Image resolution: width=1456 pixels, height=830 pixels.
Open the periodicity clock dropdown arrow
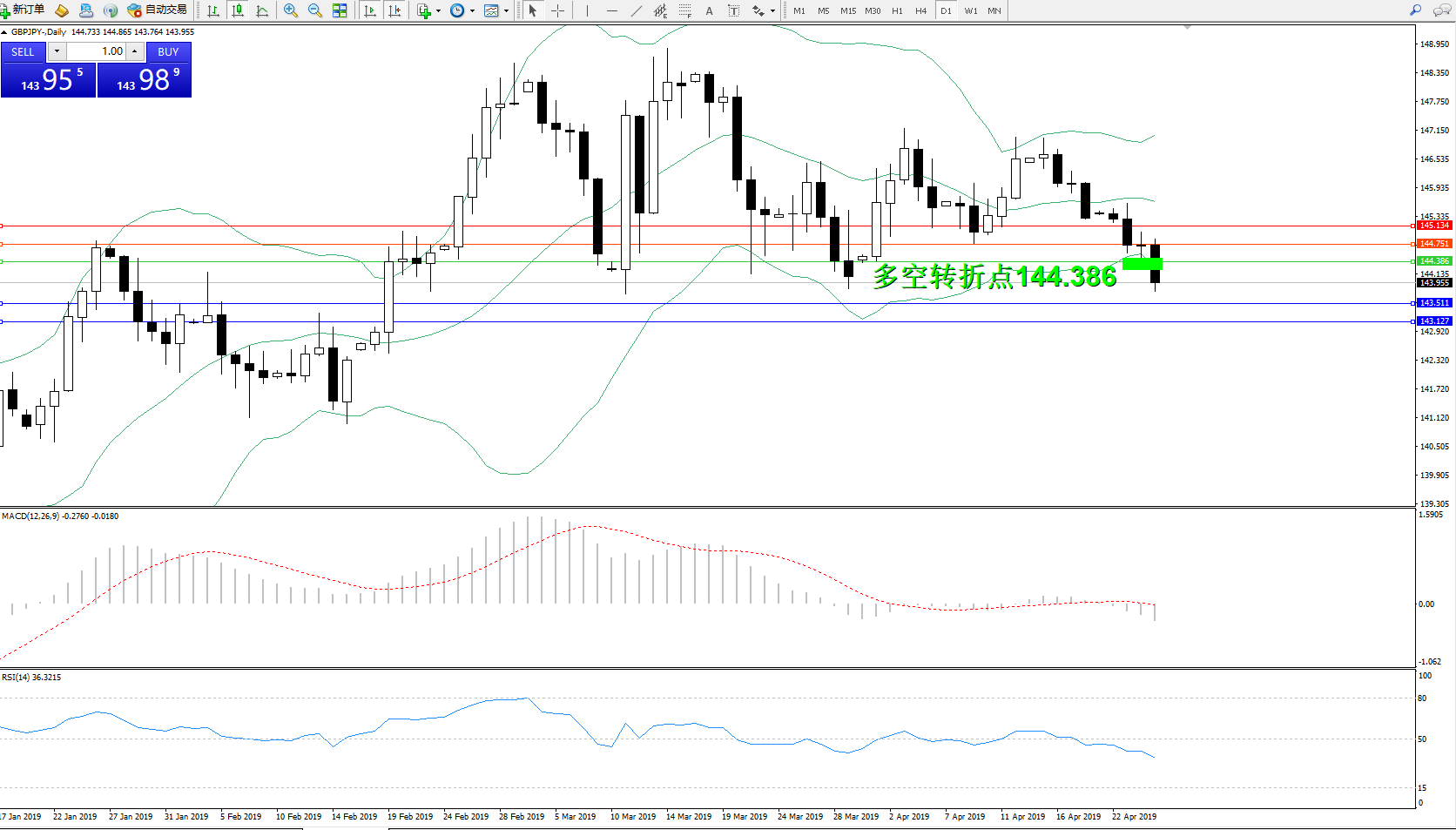pos(472,11)
